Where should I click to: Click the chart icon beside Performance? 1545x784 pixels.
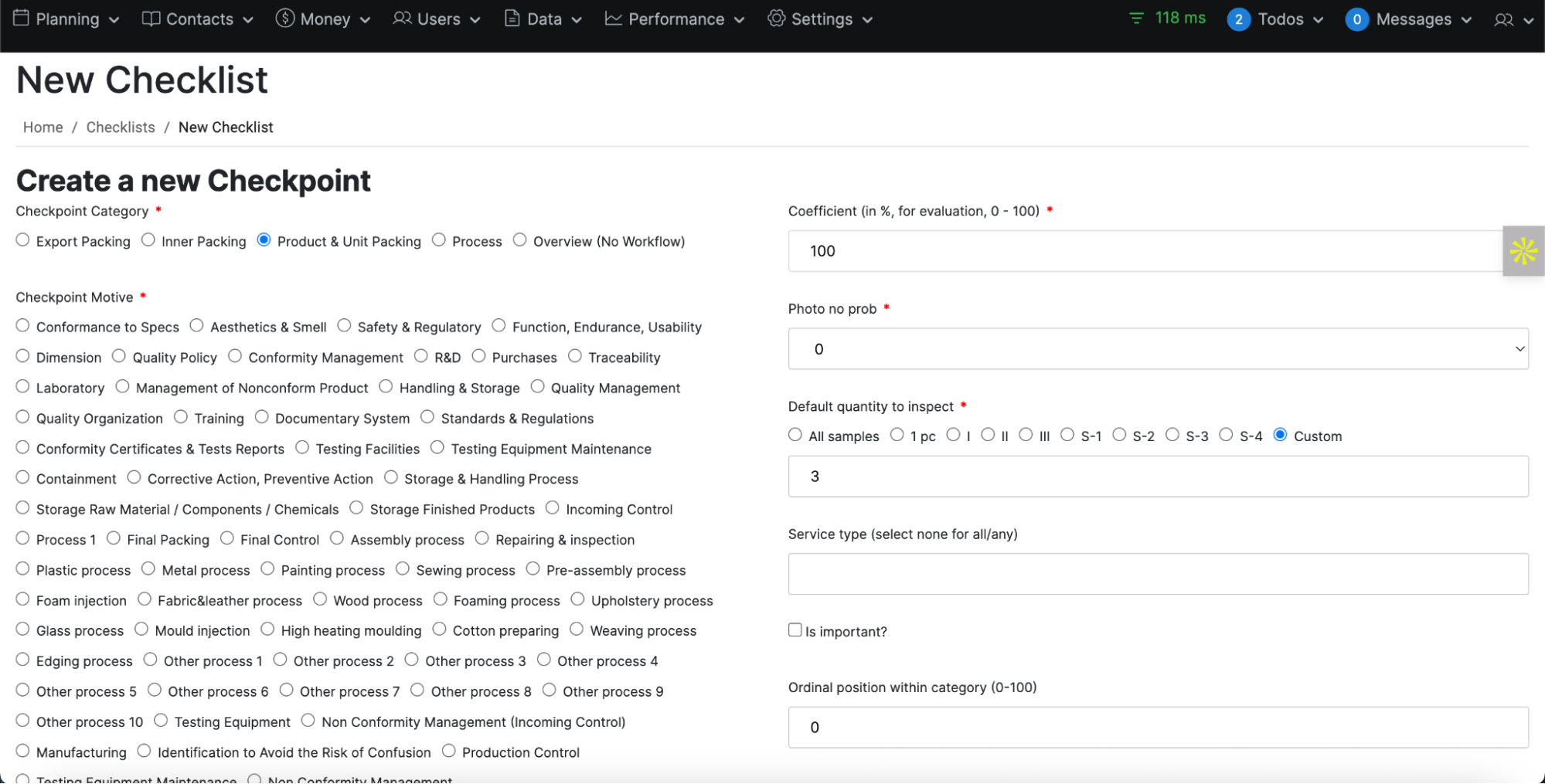(614, 19)
